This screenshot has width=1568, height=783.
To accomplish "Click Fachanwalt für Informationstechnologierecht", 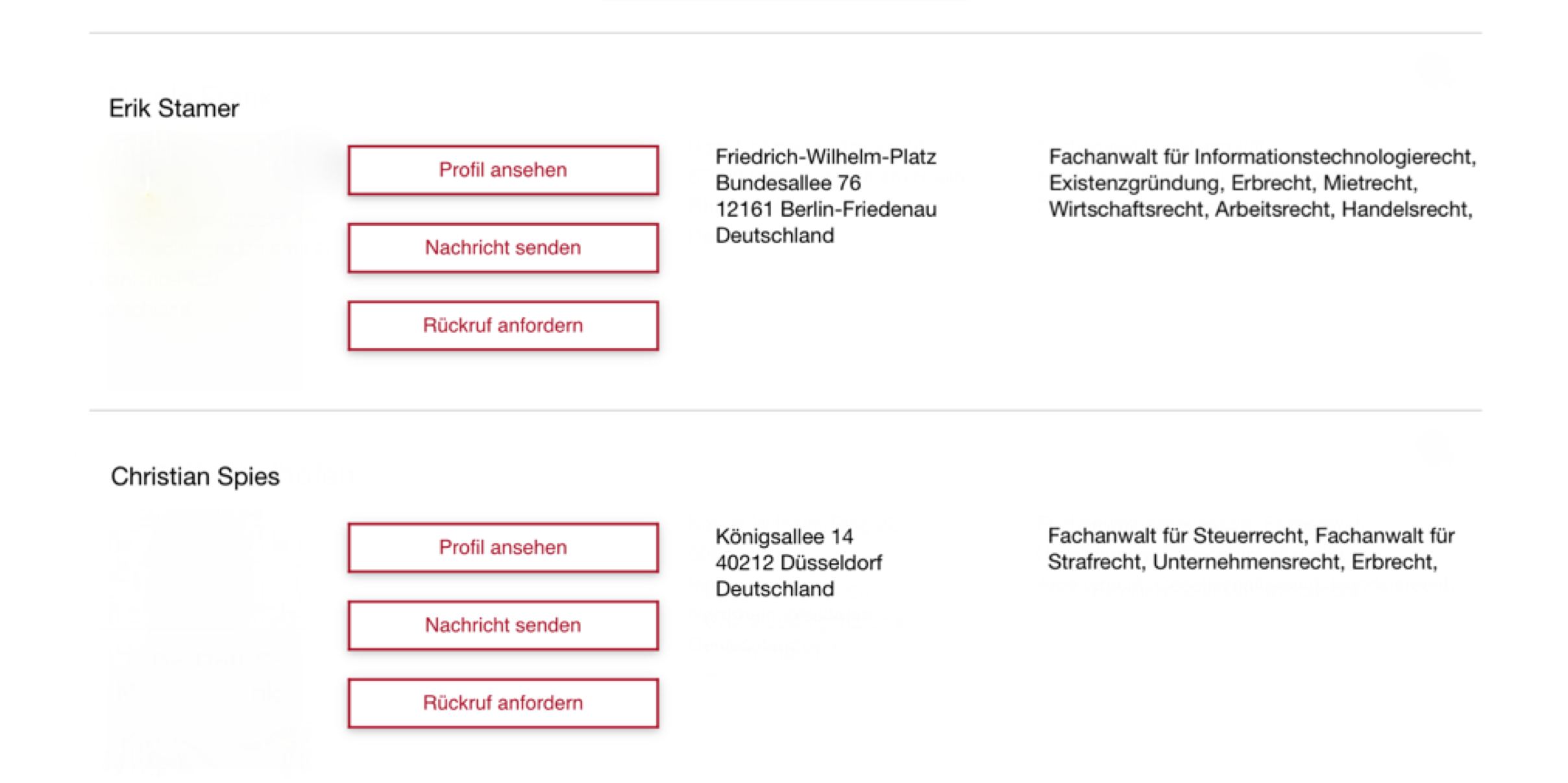I will 1261,157.
